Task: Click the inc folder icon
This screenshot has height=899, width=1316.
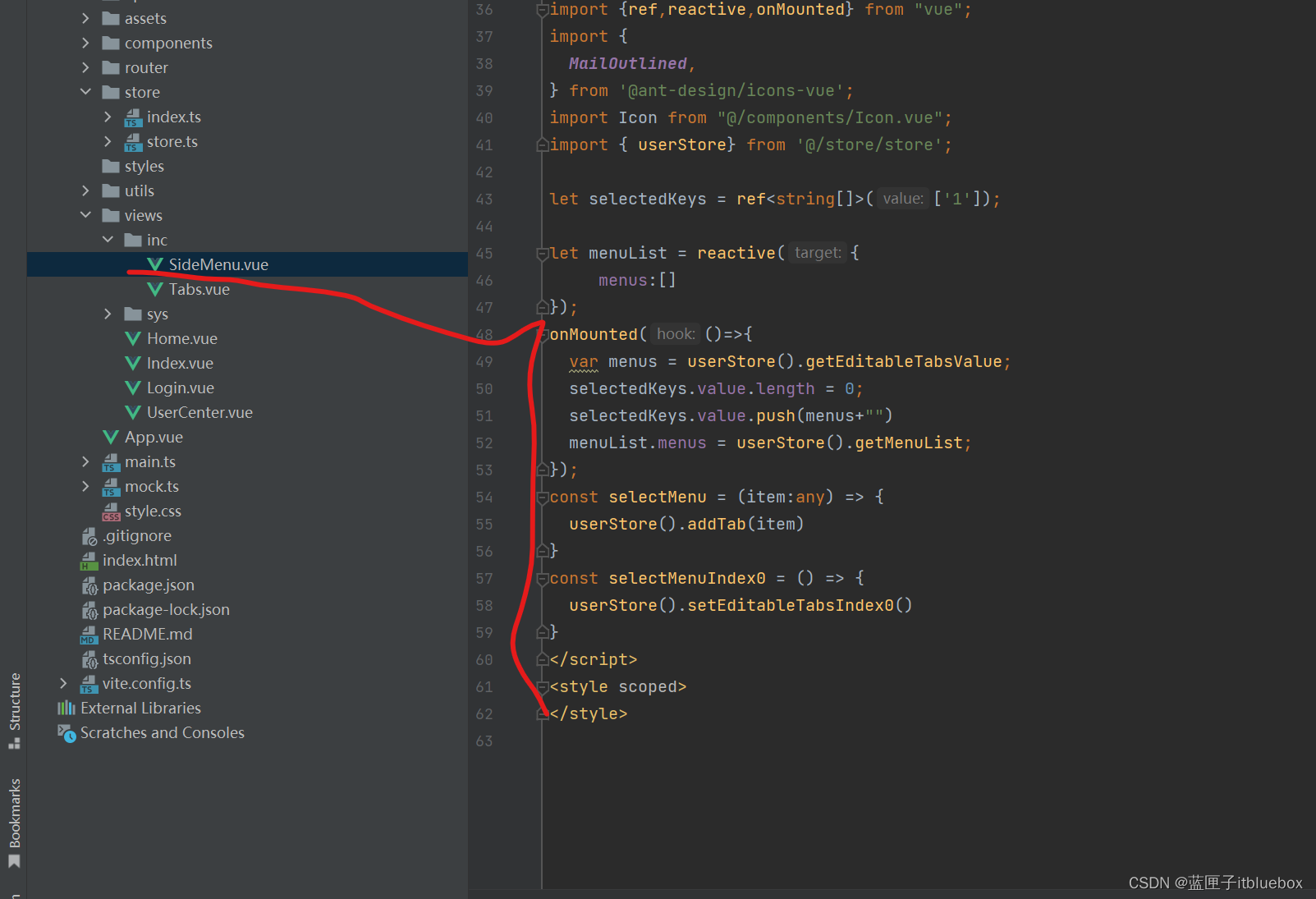Action: tap(133, 240)
